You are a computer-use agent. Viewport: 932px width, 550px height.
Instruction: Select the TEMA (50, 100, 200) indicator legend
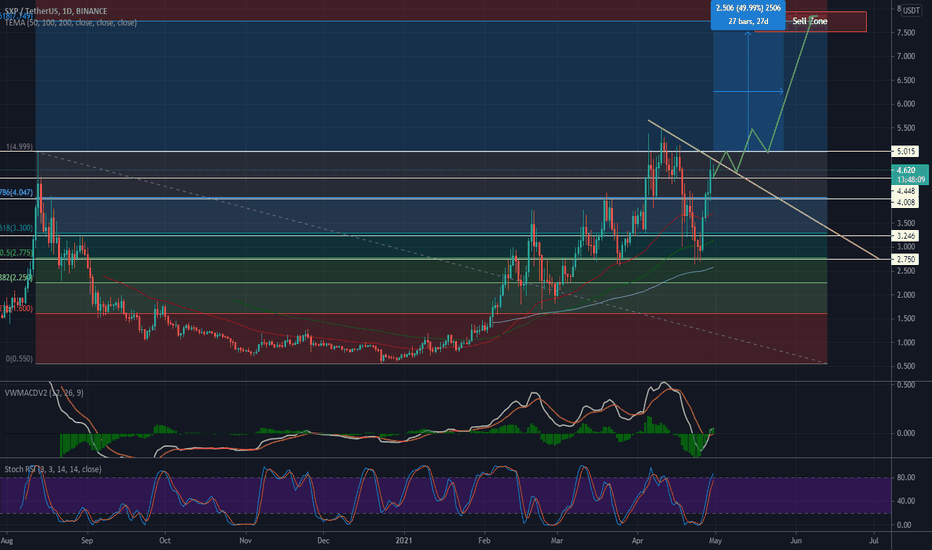pyautogui.click(x=71, y=23)
